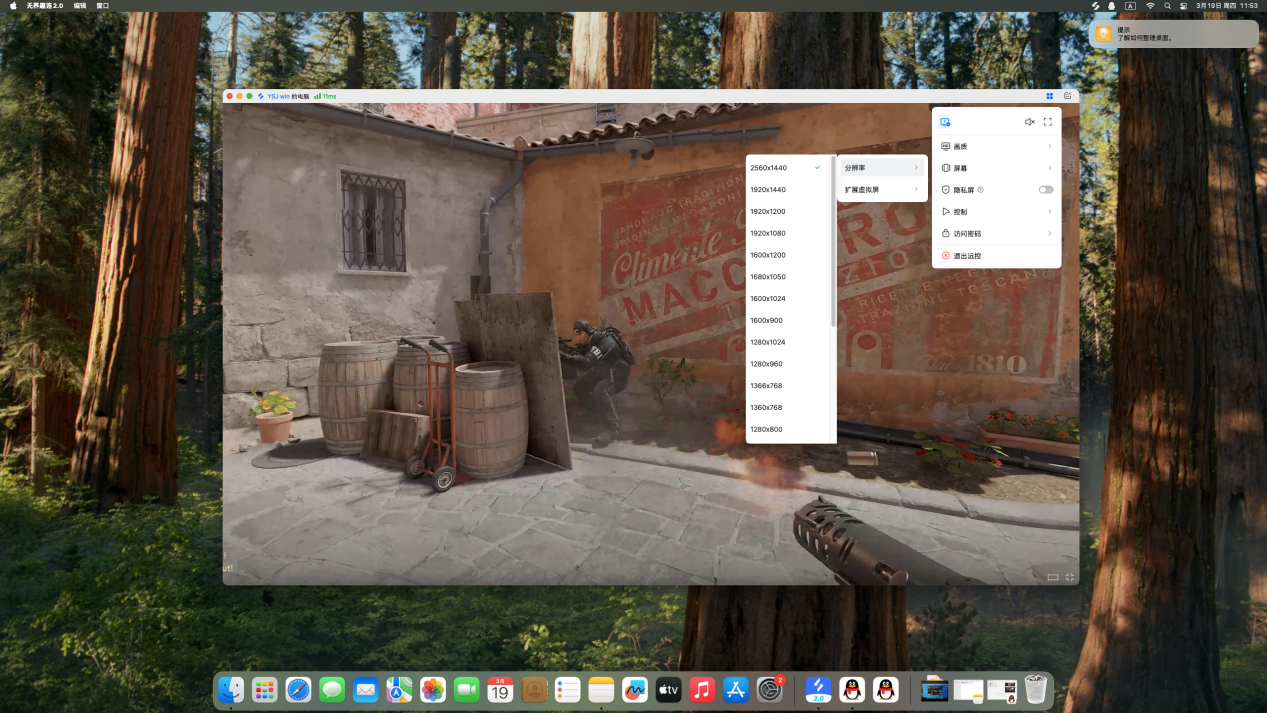Click the muted speaker icon in remote panel
The image size is (1267, 713).
1029,122
